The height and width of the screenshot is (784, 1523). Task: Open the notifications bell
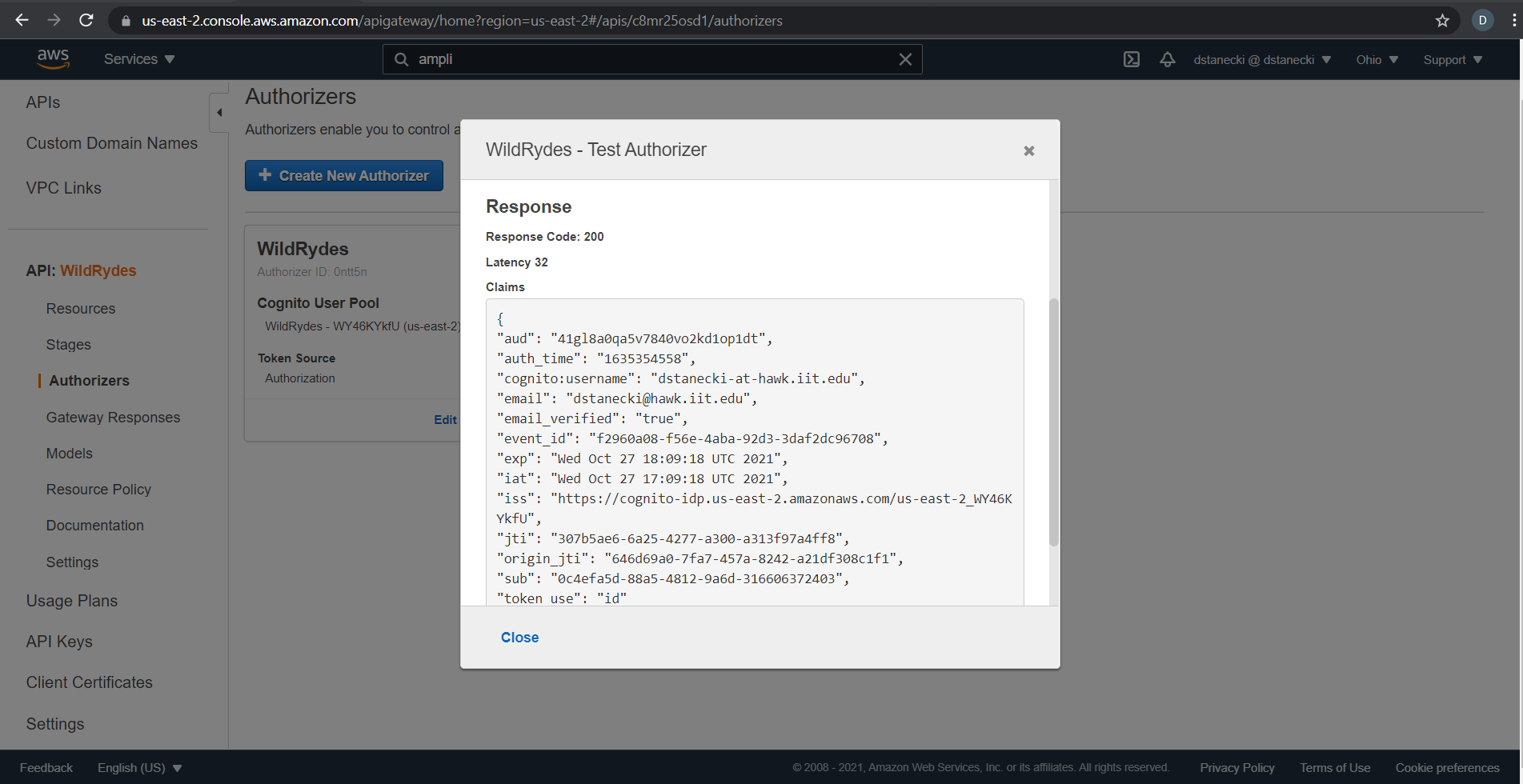coord(1168,59)
